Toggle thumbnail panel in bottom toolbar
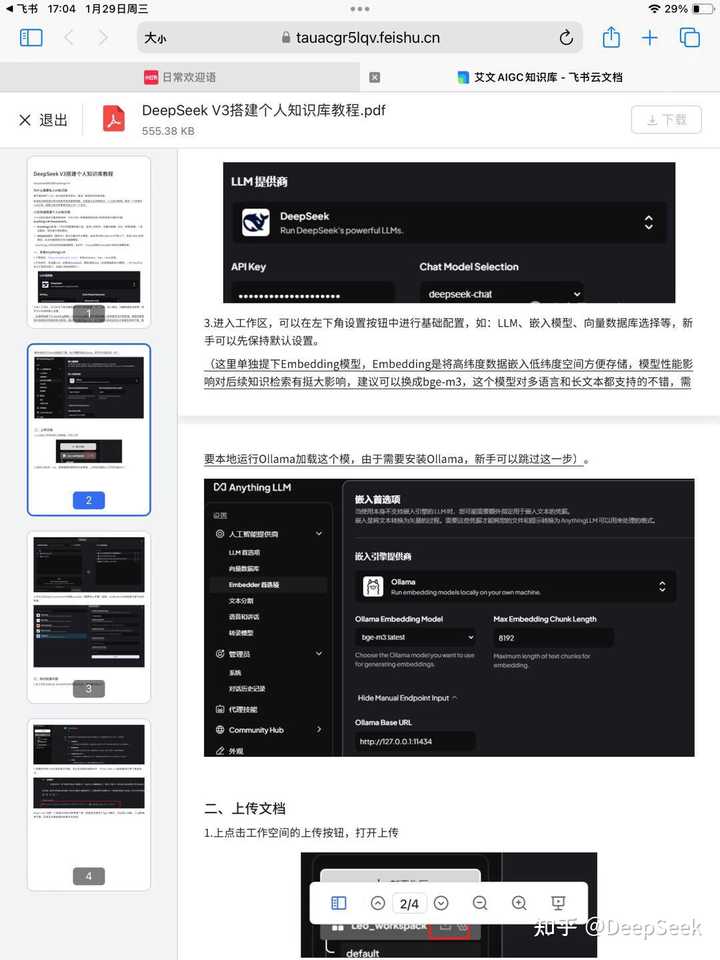Viewport: 720px width, 960px height. coord(339,903)
